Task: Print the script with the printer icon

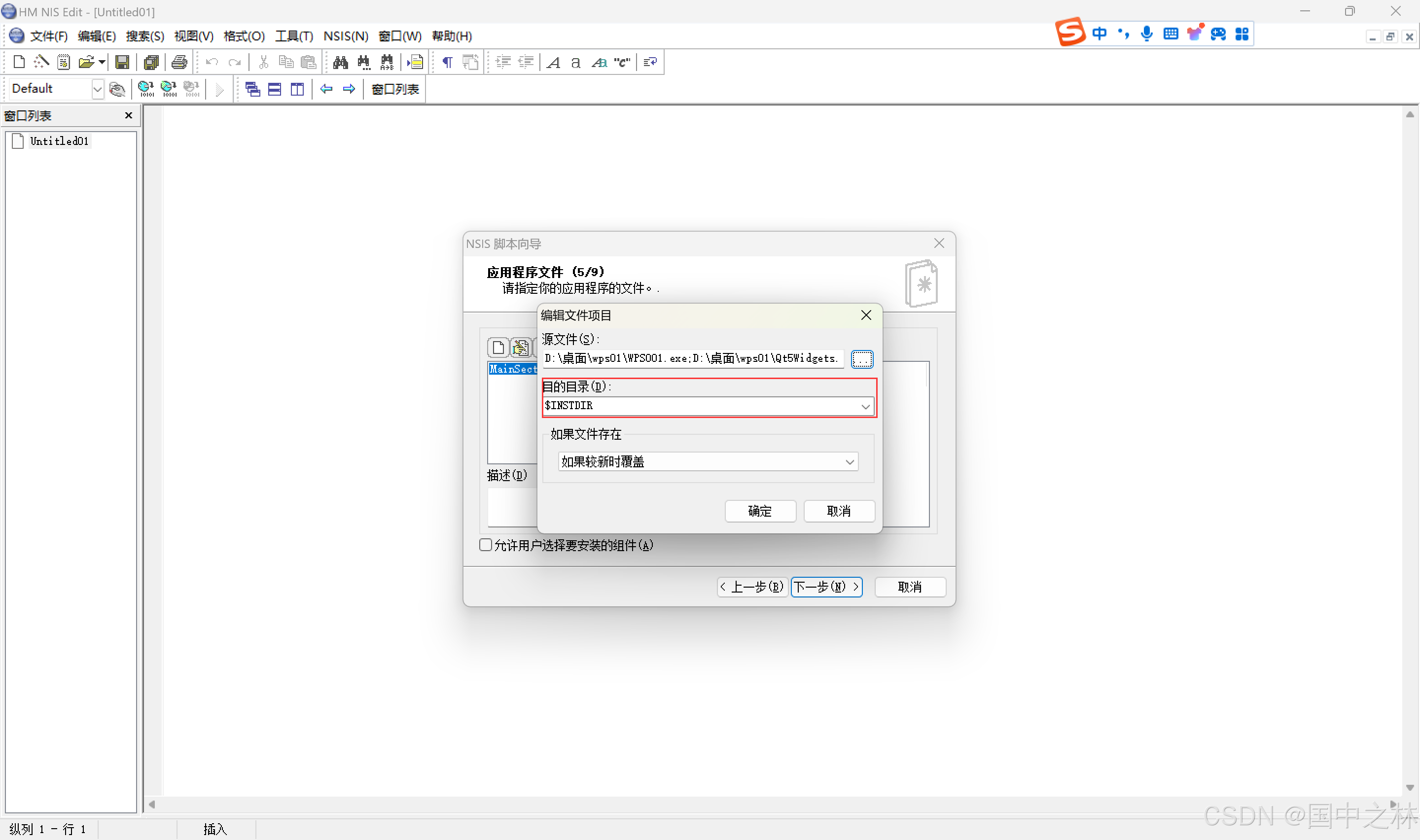Action: (179, 62)
